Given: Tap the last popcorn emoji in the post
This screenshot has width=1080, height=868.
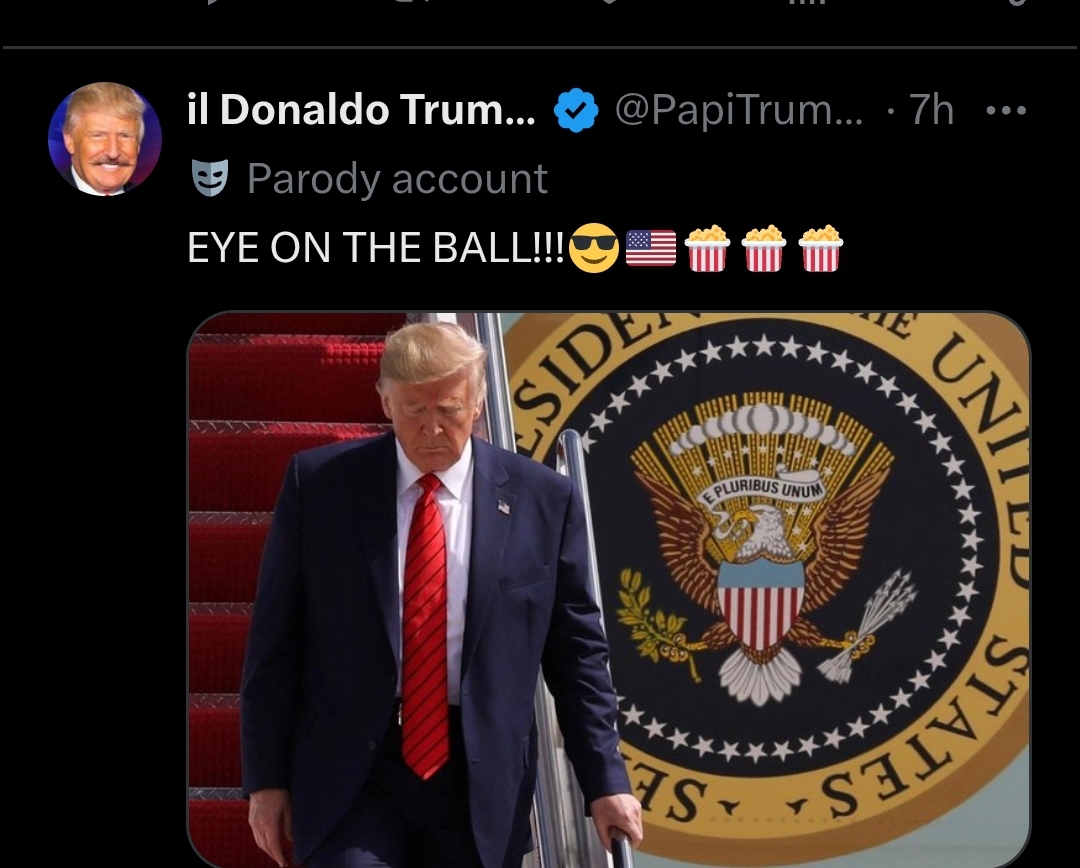Looking at the screenshot, I should (x=820, y=248).
